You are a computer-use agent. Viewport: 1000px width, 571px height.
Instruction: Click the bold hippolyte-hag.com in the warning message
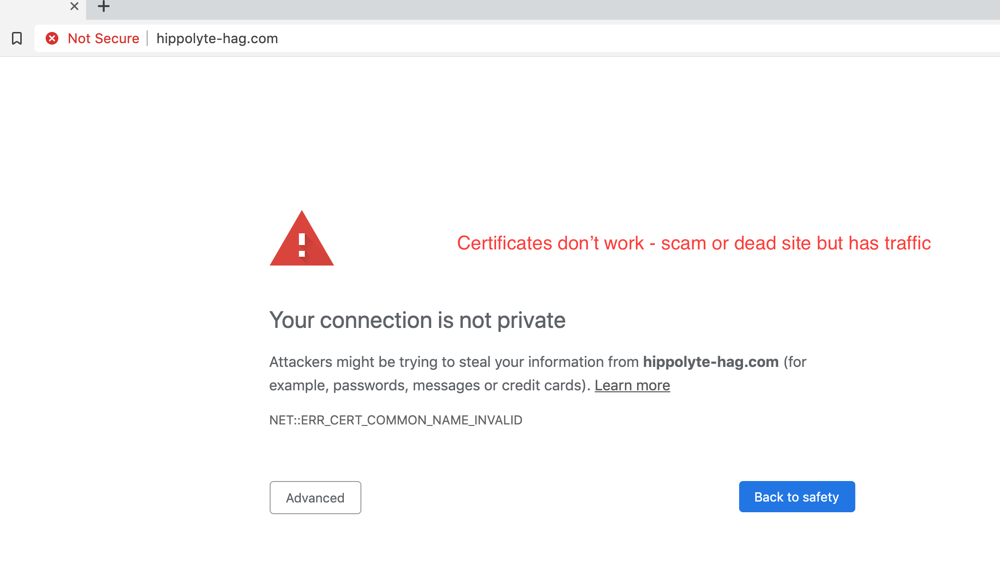click(710, 362)
